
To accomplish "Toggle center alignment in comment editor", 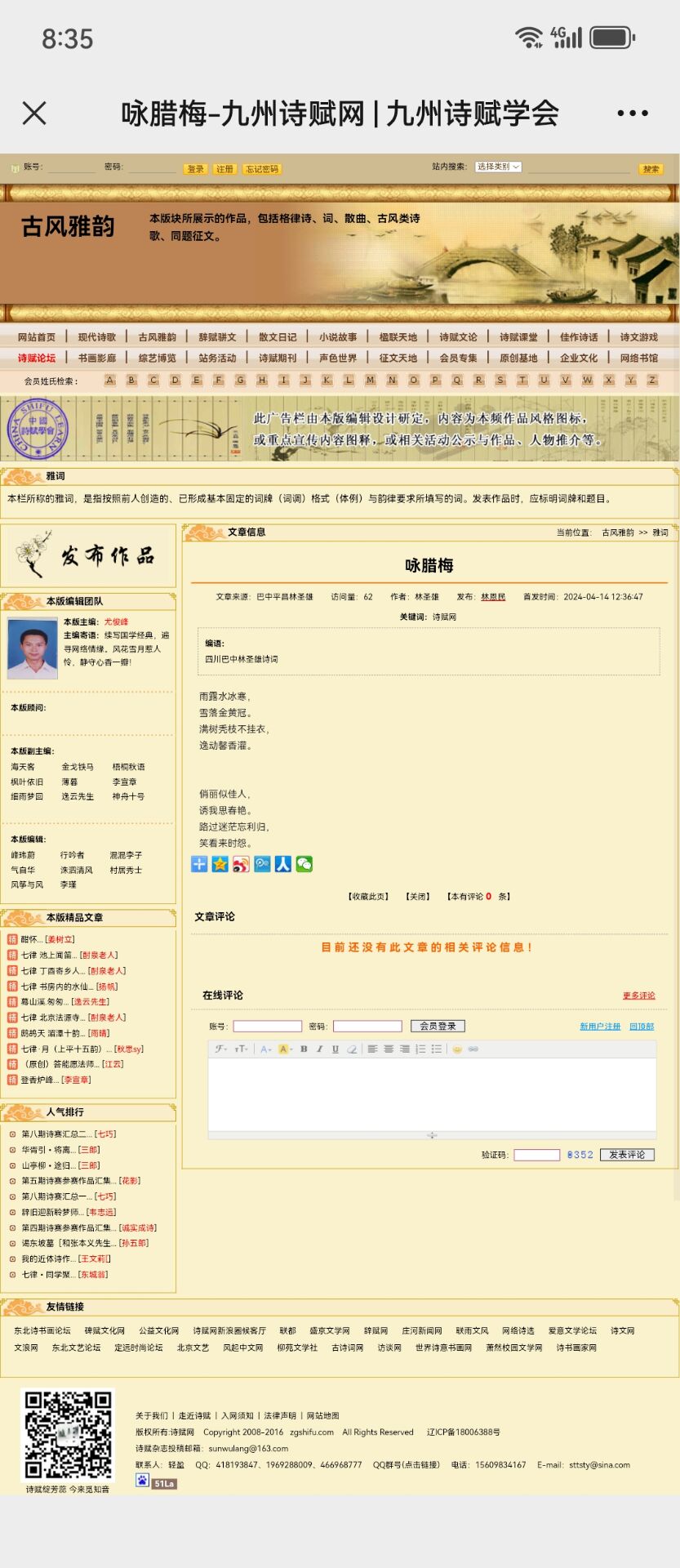I will [x=389, y=1049].
